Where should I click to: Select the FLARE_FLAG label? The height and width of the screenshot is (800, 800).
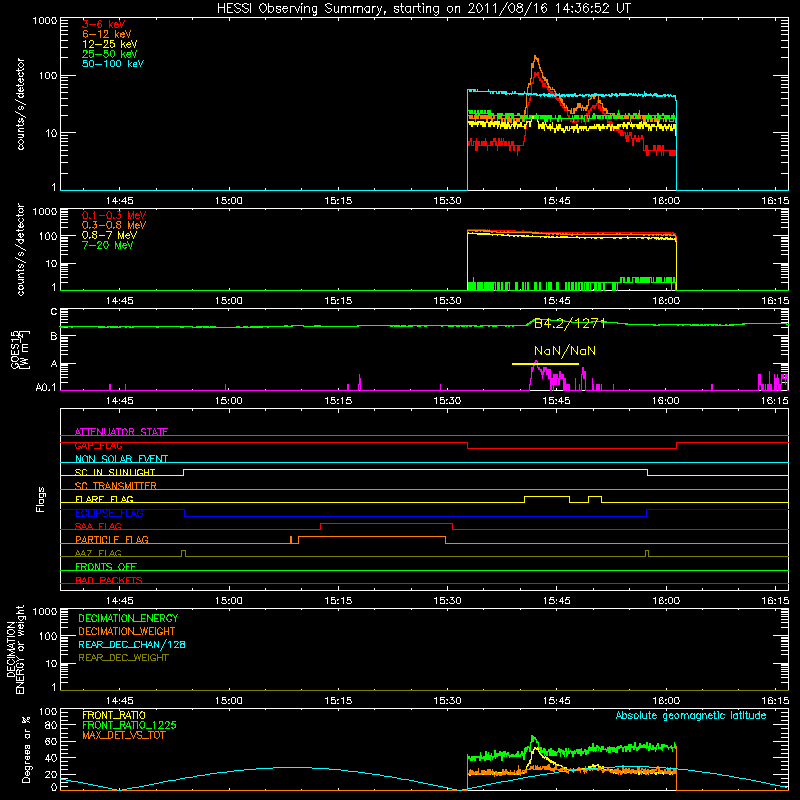point(104,499)
